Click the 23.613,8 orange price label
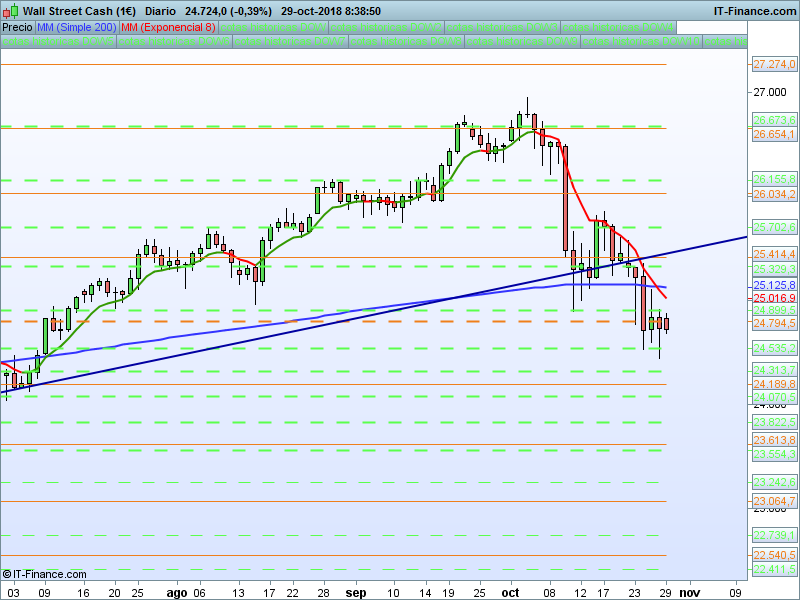The width and height of the screenshot is (800, 600). point(774,440)
